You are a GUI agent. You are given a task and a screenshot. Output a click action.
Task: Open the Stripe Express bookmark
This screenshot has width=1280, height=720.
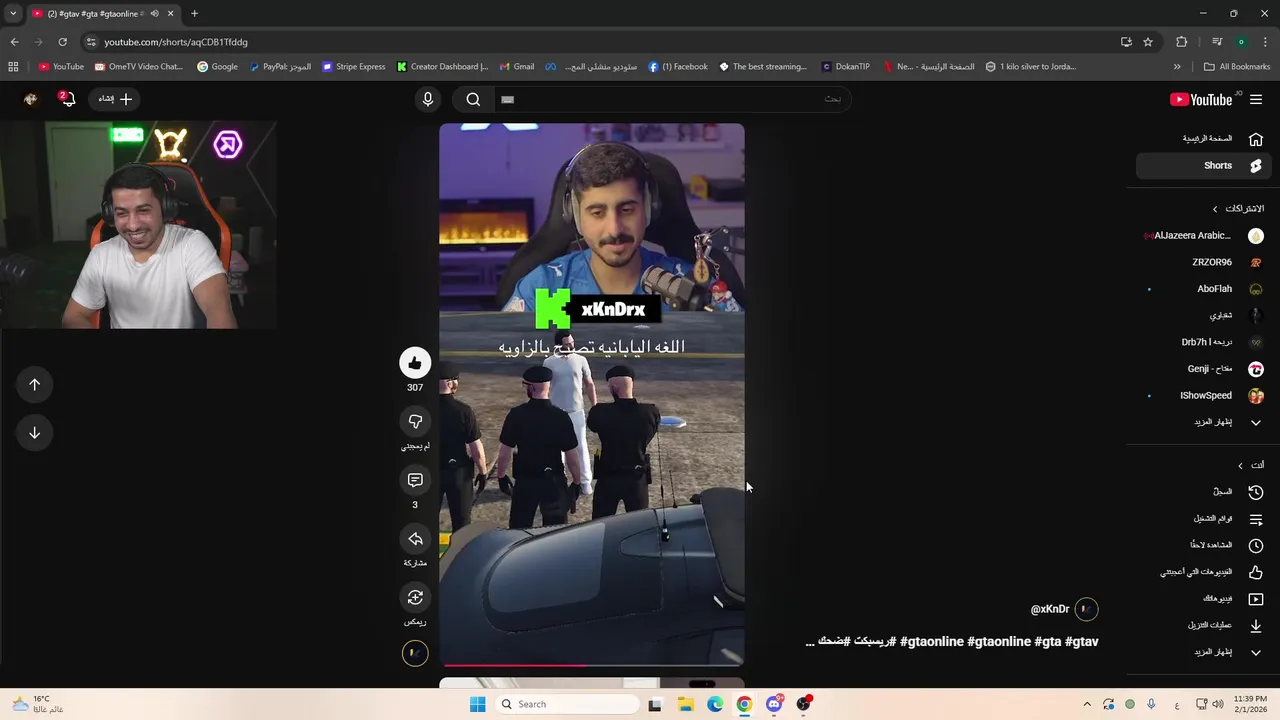354,67
